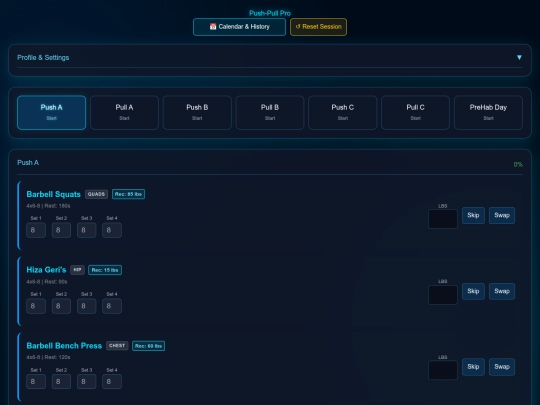Screen dimensions: 540x405
Task: Click Set 2 reps field of Barbell Squats
Action: (x=61, y=230)
